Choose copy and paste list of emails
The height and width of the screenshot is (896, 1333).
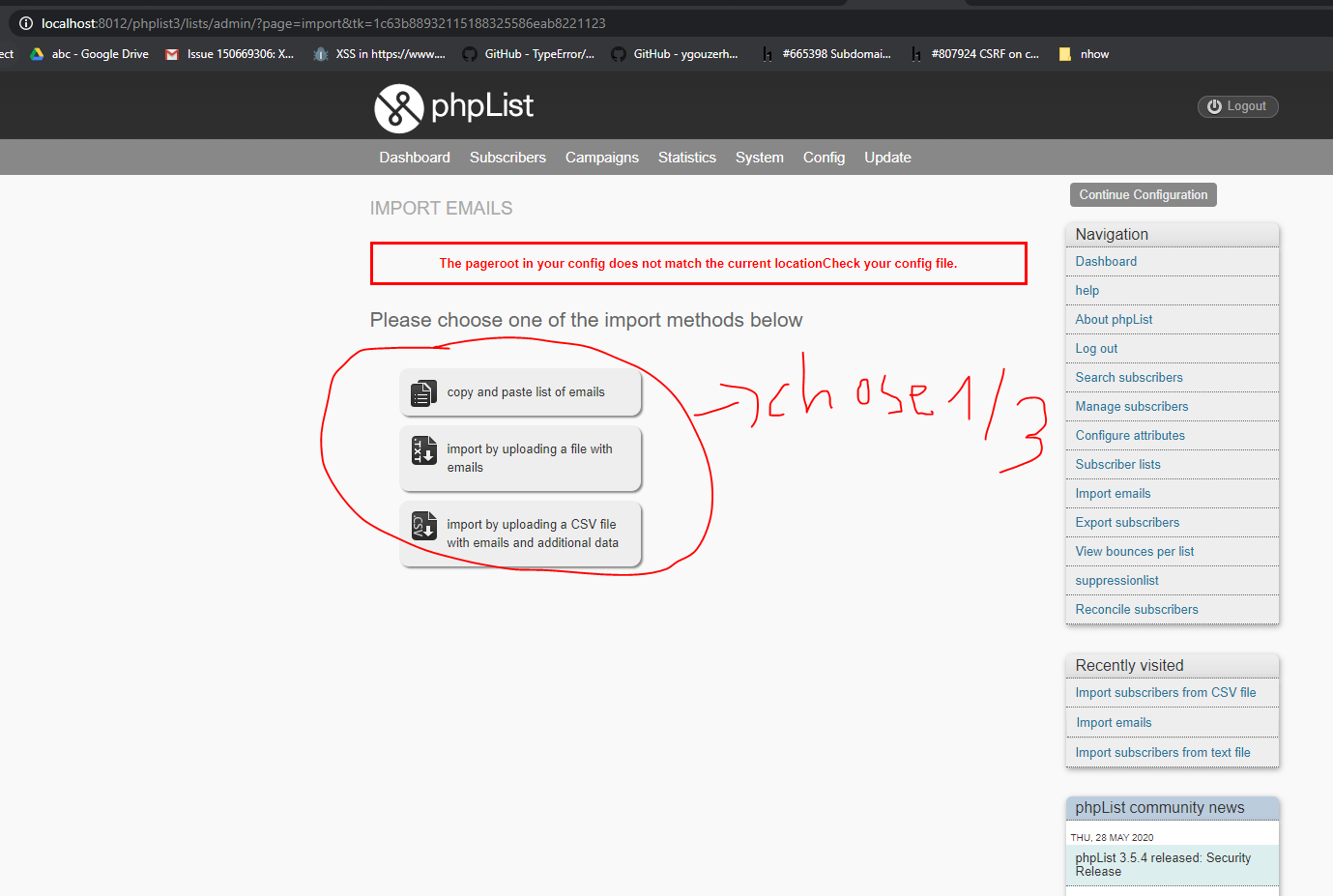click(x=521, y=392)
